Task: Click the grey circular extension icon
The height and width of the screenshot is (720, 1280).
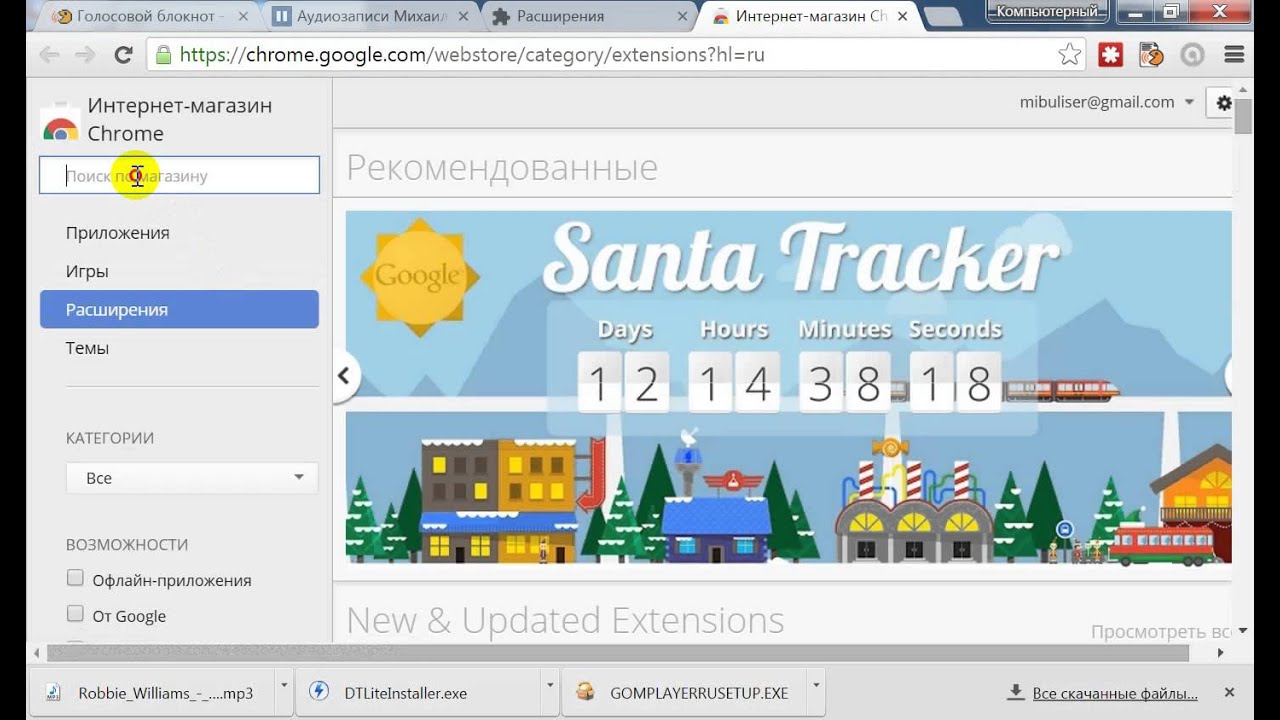Action: point(1192,55)
